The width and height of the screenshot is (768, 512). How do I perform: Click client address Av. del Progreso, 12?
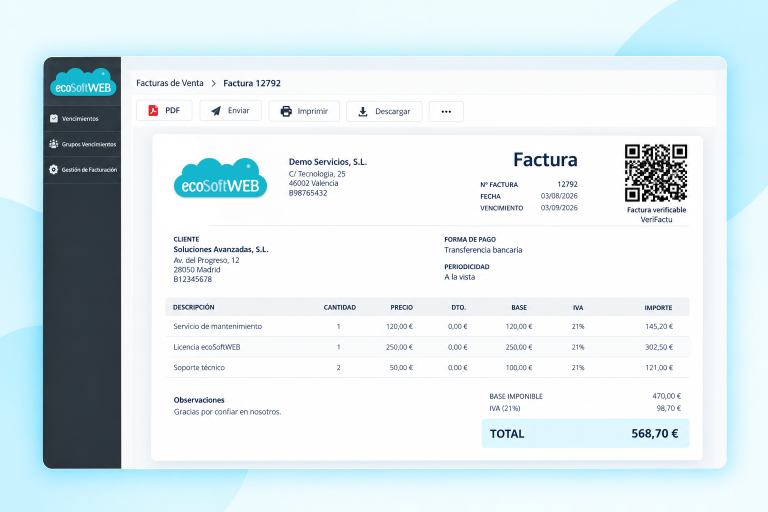(206, 260)
